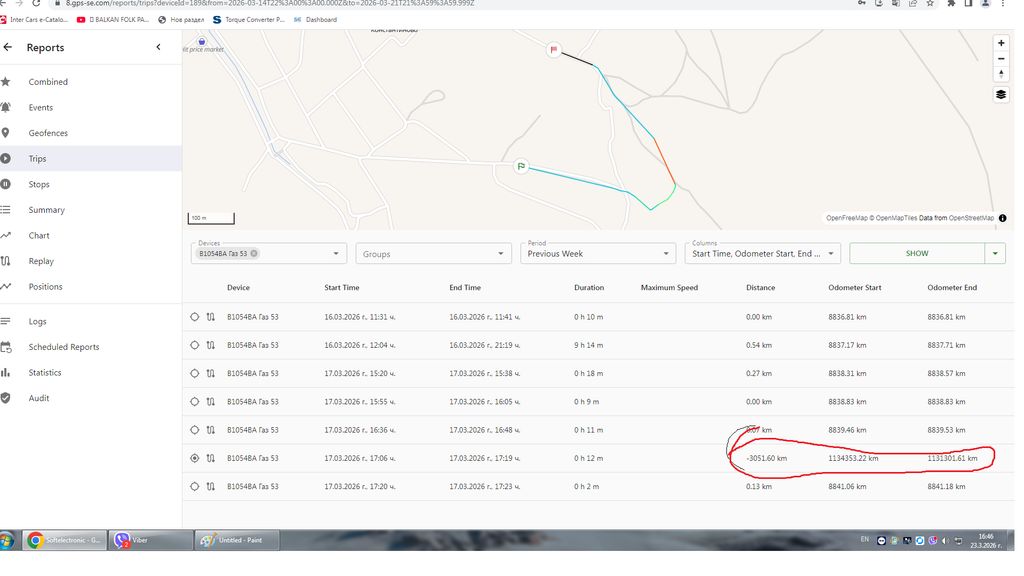Click the -3051.60 km distance cell

point(767,458)
